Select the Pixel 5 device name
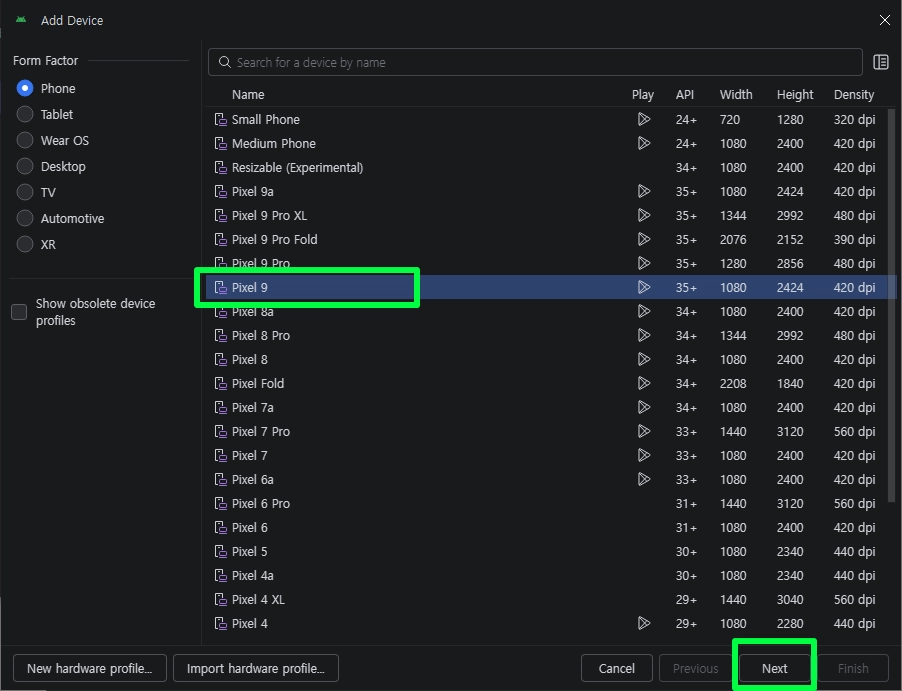The height and width of the screenshot is (691, 902). pyautogui.click(x=250, y=552)
